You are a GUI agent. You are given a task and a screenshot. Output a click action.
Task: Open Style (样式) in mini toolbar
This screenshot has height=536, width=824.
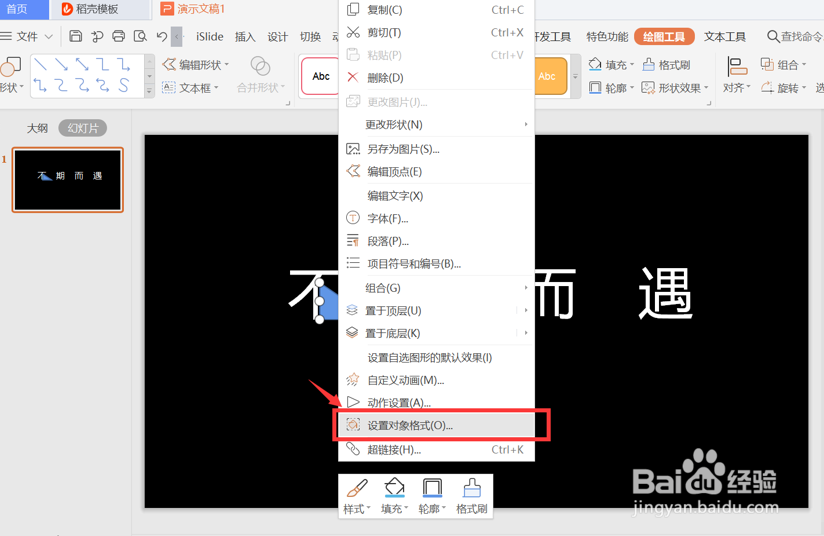[x=357, y=496]
